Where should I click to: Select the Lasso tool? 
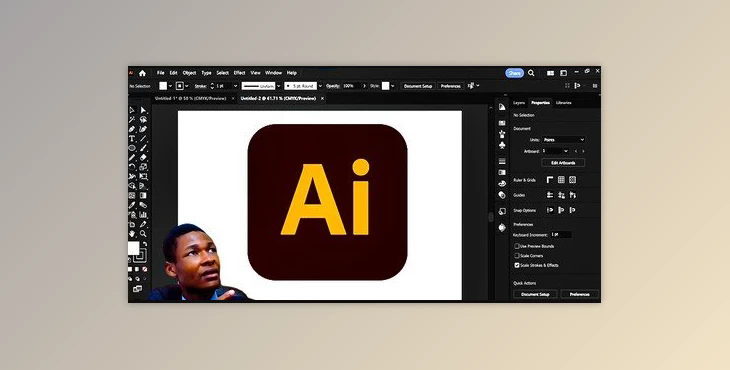[143, 120]
